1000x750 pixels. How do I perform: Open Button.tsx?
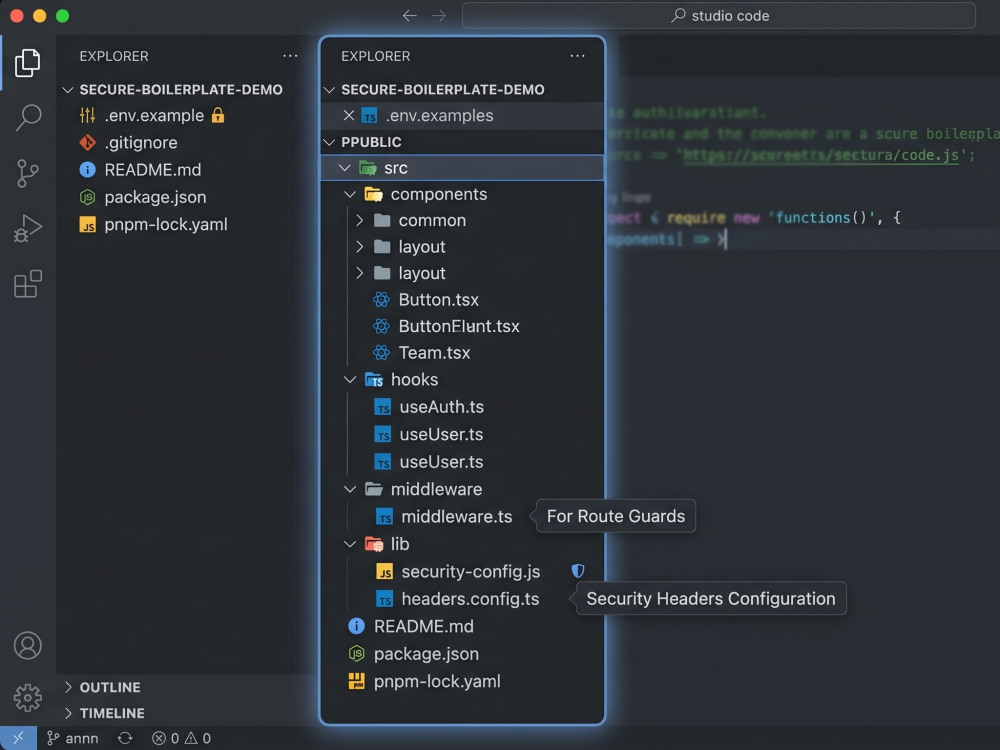[x=439, y=300]
